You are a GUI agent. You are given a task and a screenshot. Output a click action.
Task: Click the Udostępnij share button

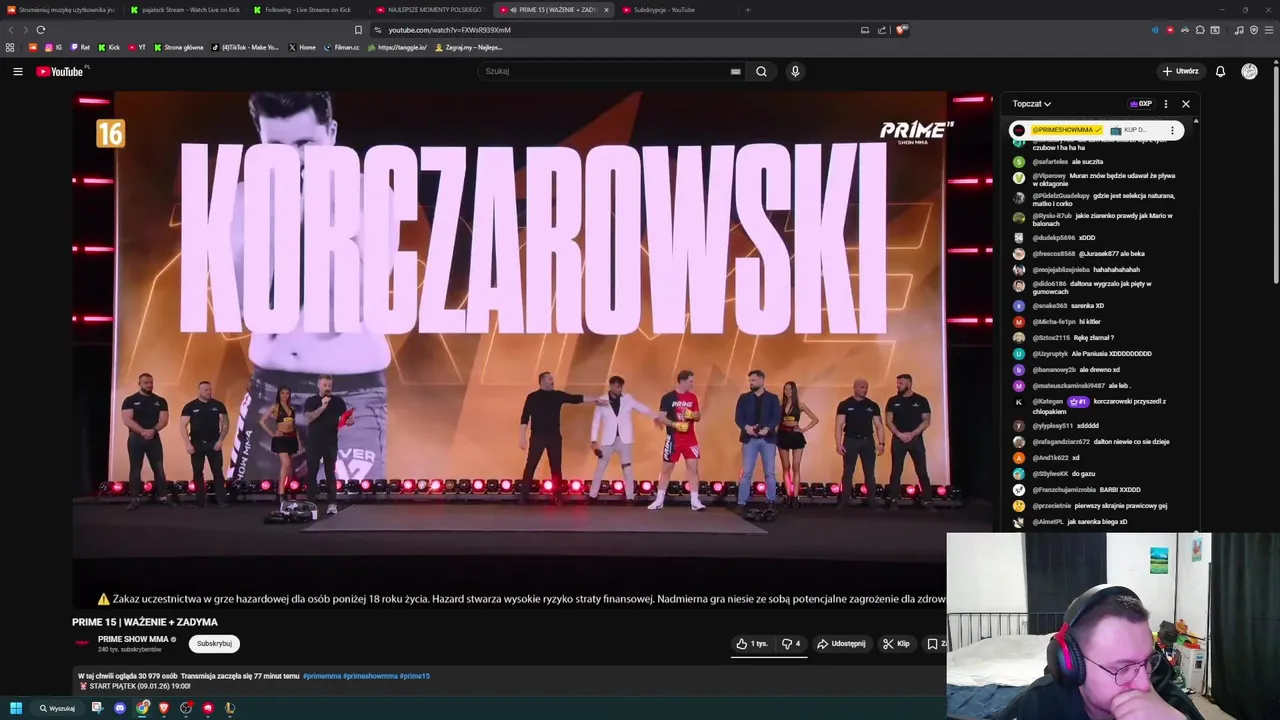click(x=841, y=644)
